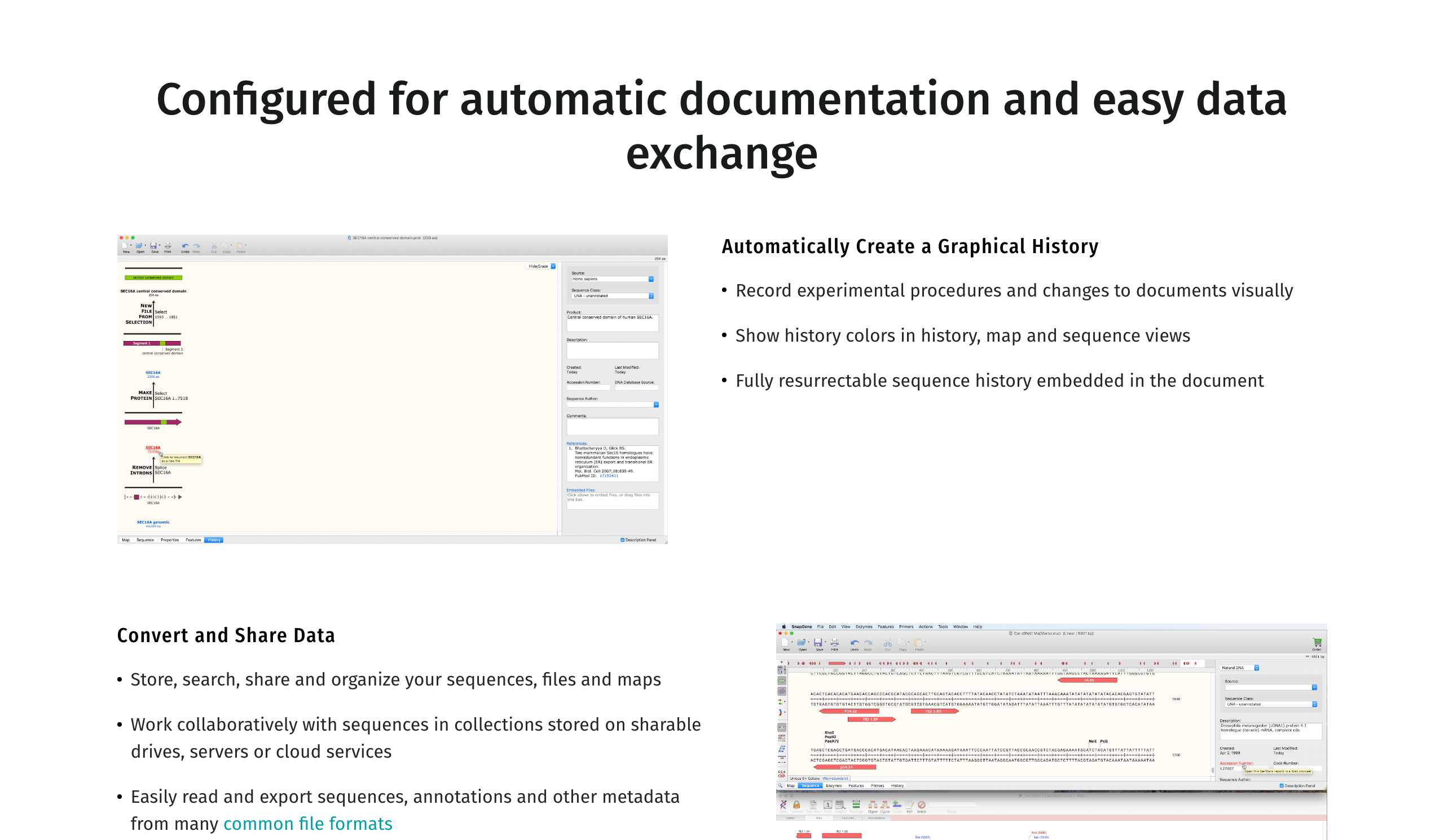This screenshot has width=1444, height=840.
Task: Click green central conserved domain bar
Action: tap(153, 278)
